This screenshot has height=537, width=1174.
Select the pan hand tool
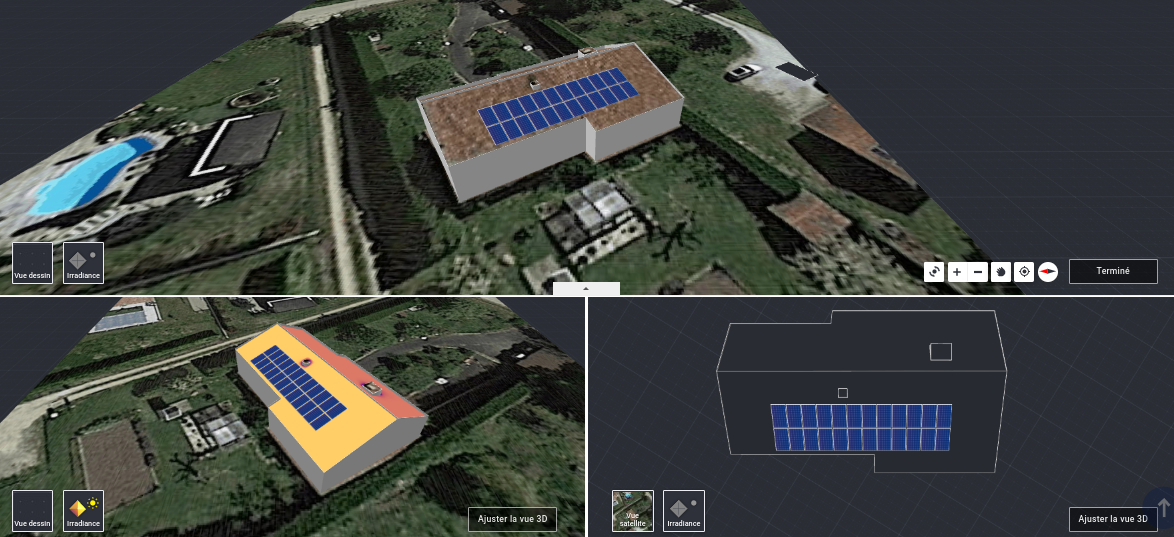click(x=1001, y=271)
